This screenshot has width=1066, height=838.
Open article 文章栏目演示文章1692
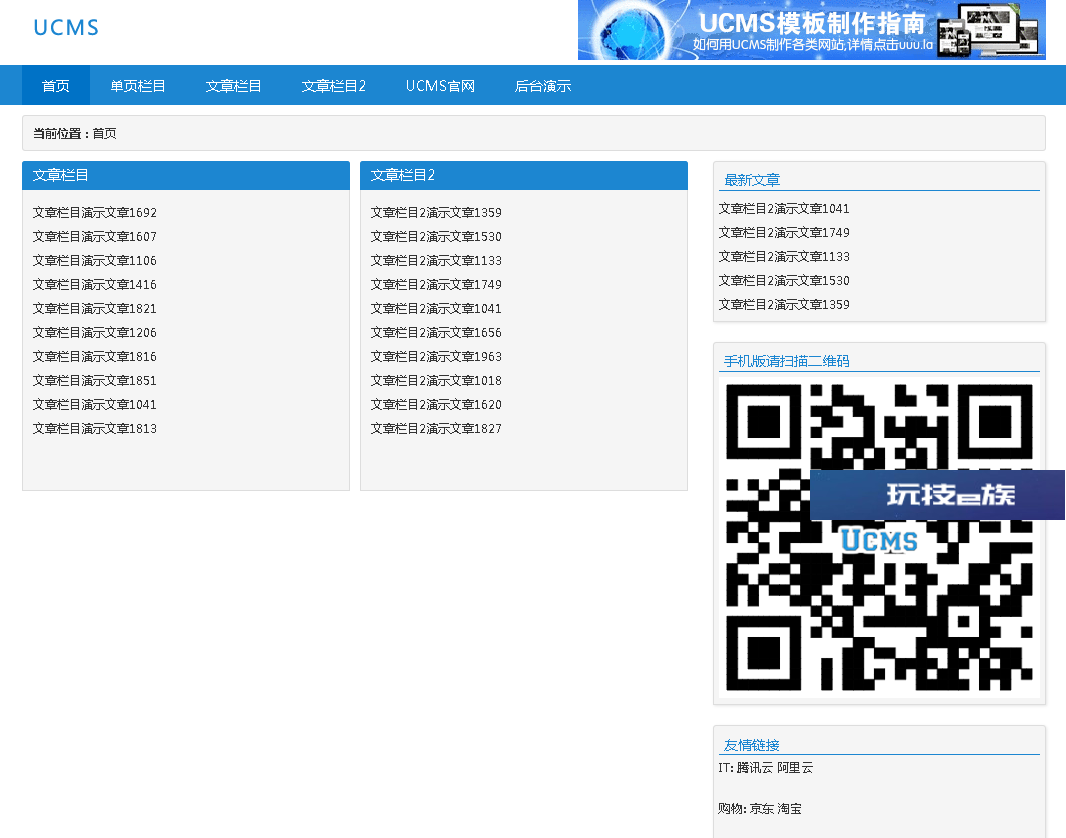[94, 213]
